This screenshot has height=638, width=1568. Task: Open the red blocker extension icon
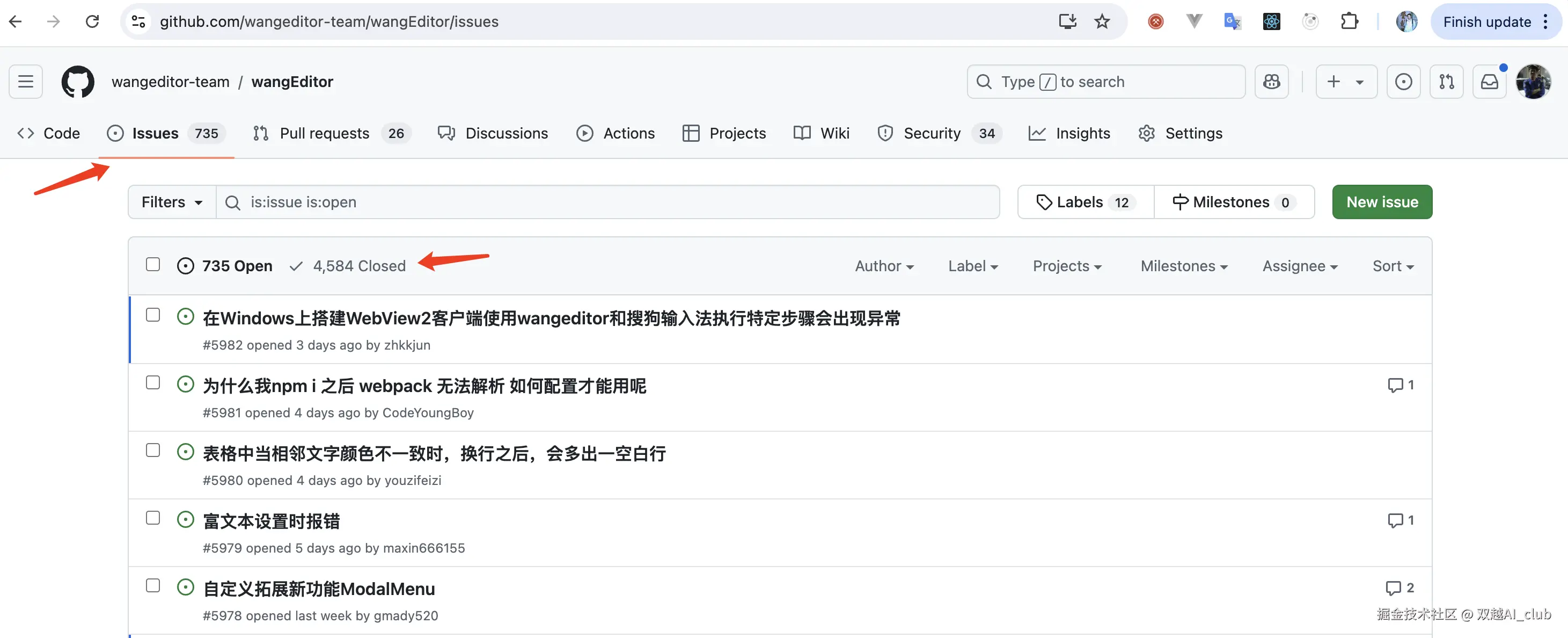[x=1155, y=22]
